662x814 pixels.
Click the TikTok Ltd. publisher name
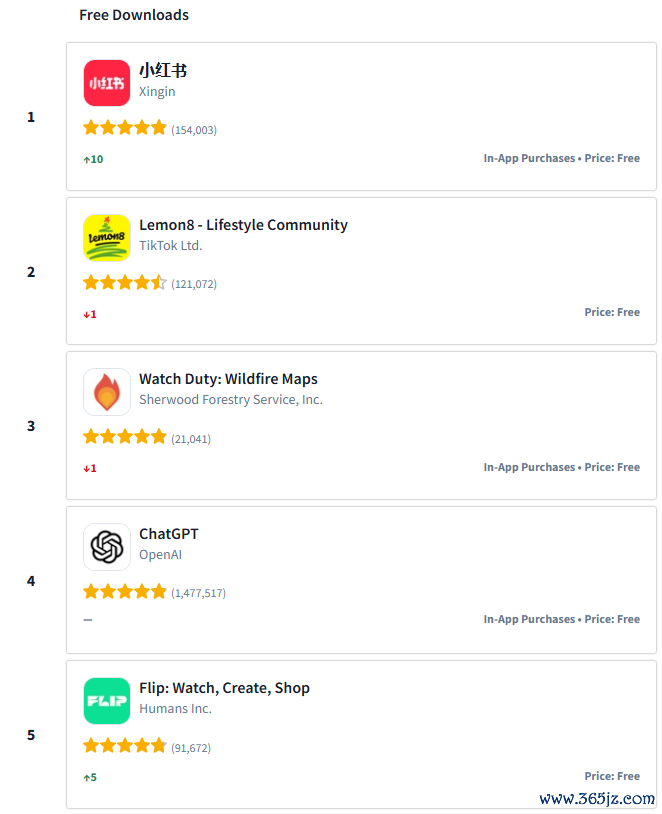(170, 246)
